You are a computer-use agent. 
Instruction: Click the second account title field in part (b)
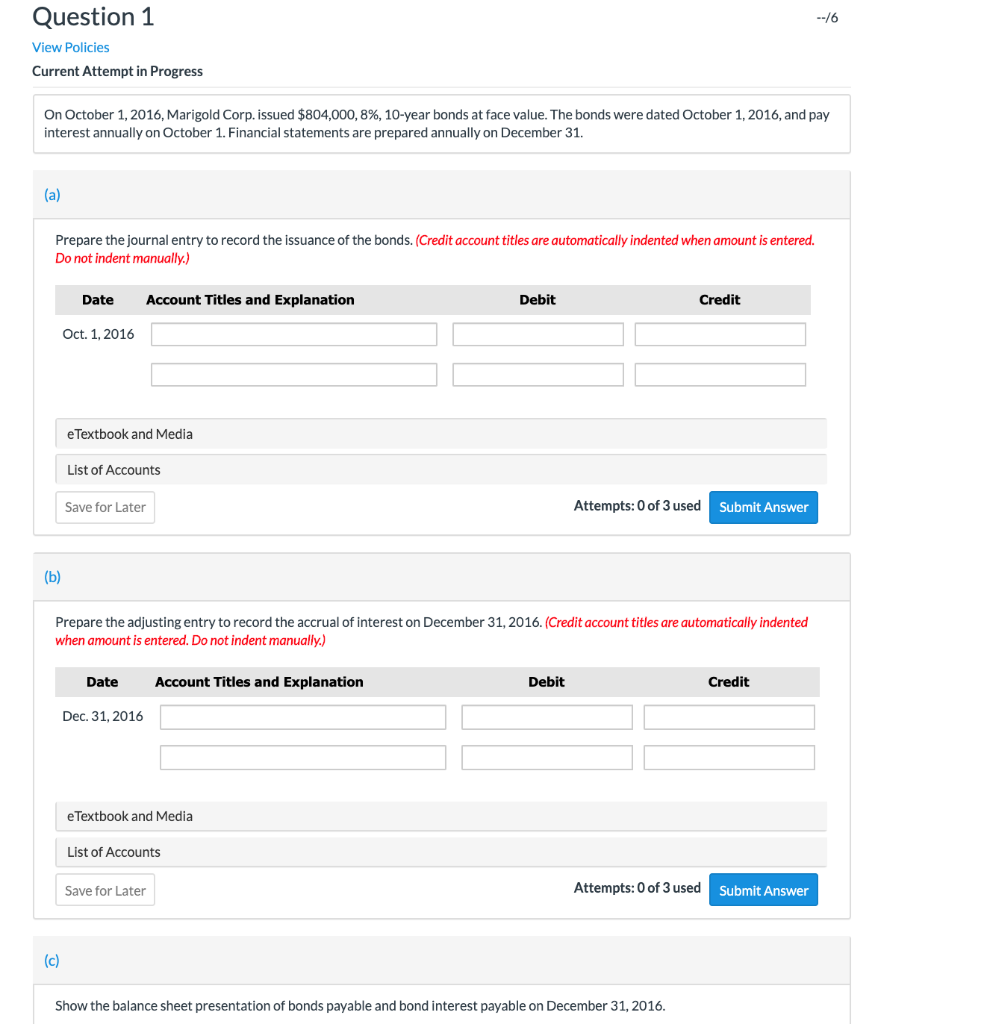[302, 757]
